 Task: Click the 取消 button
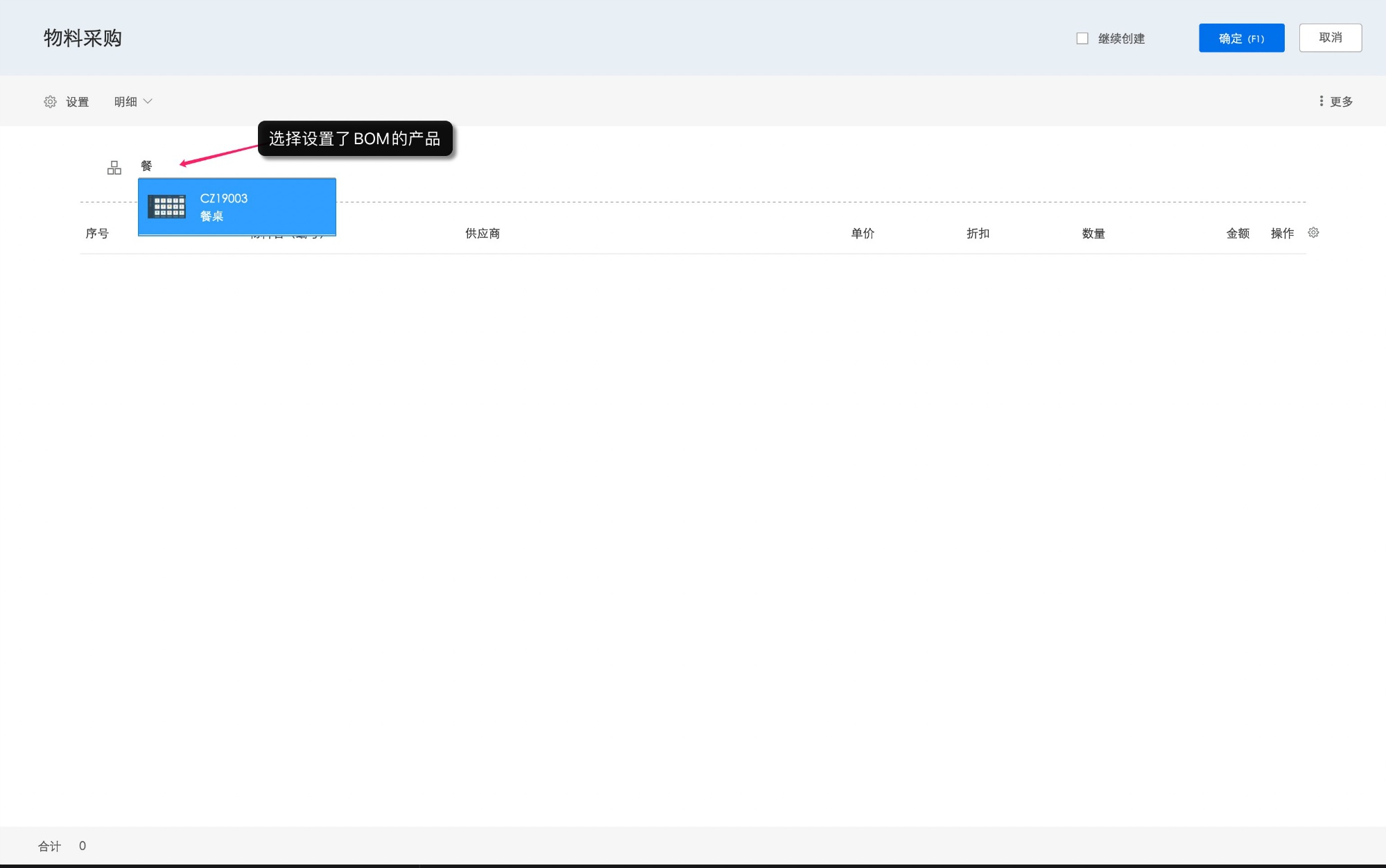coord(1330,38)
